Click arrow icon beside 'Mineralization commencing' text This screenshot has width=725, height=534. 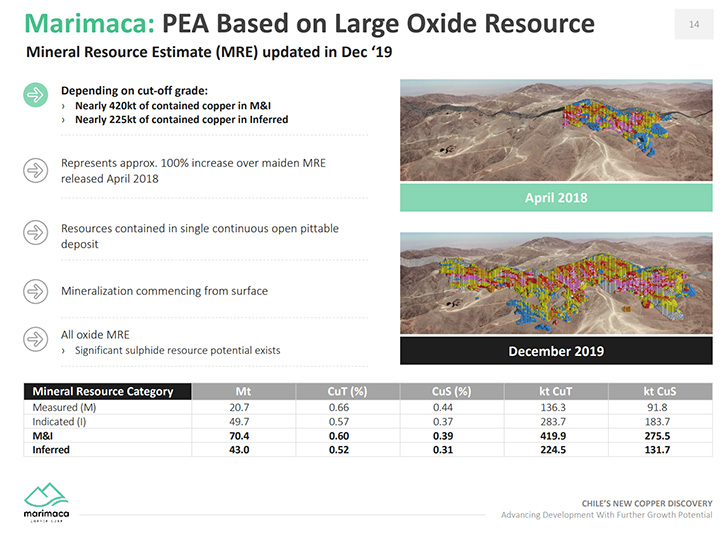coord(36,291)
